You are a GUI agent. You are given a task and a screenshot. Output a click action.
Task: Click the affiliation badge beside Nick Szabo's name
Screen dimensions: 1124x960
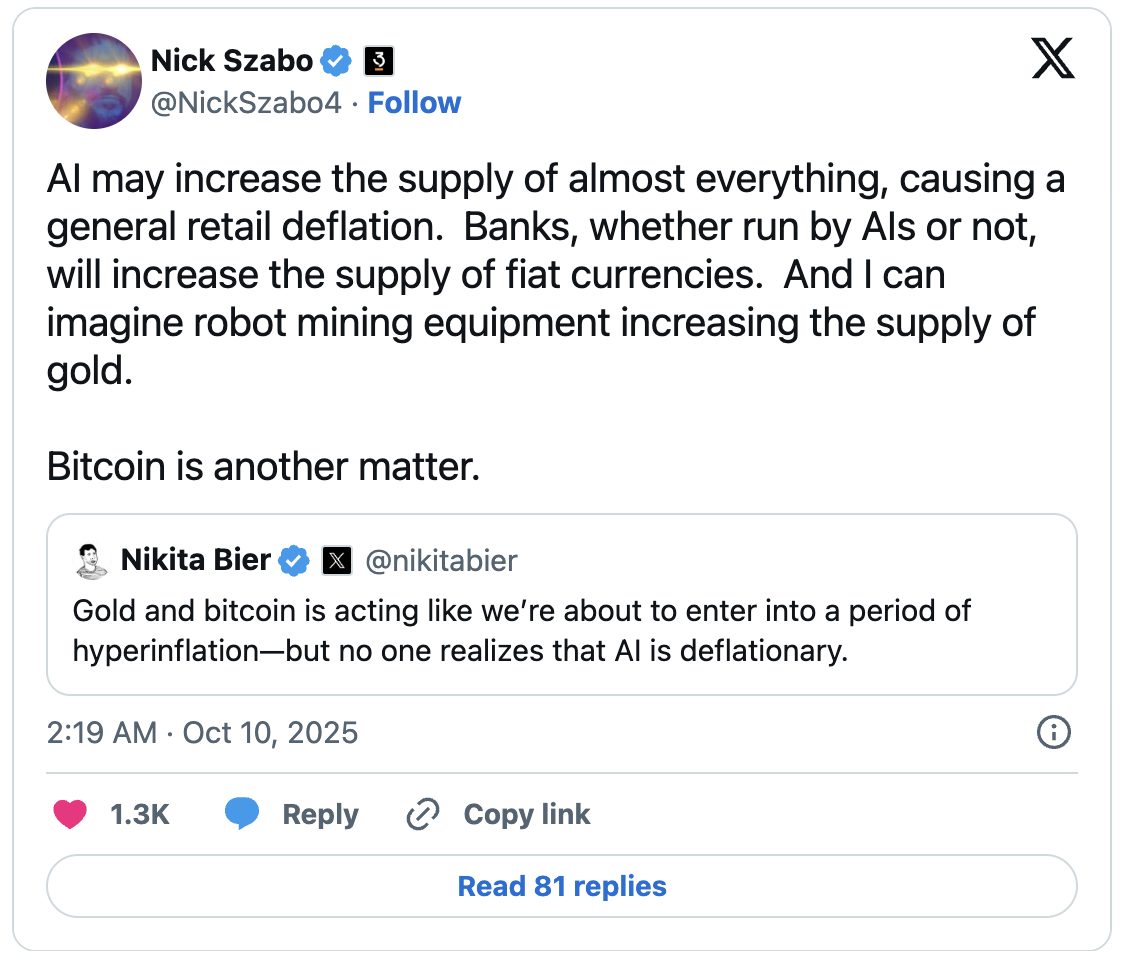point(377,62)
